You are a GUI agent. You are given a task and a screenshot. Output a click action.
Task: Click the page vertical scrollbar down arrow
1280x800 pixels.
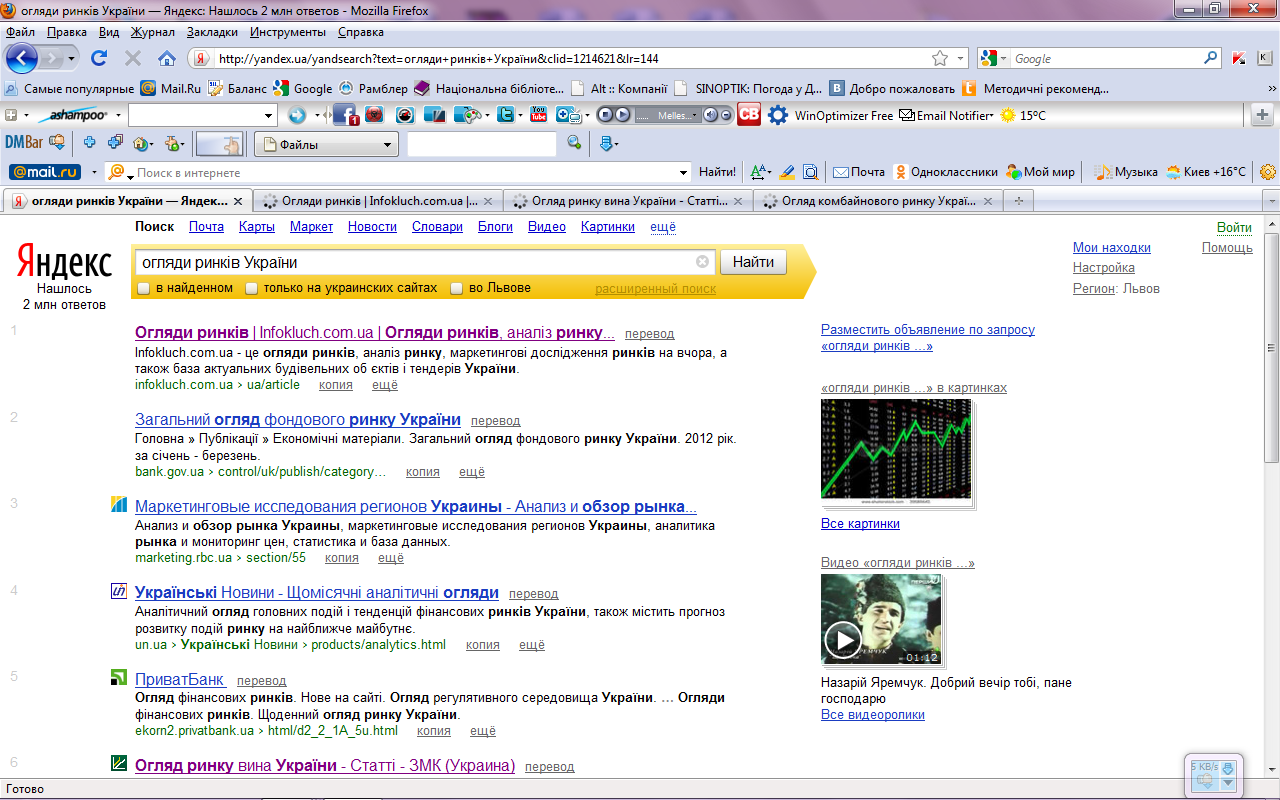1272,772
